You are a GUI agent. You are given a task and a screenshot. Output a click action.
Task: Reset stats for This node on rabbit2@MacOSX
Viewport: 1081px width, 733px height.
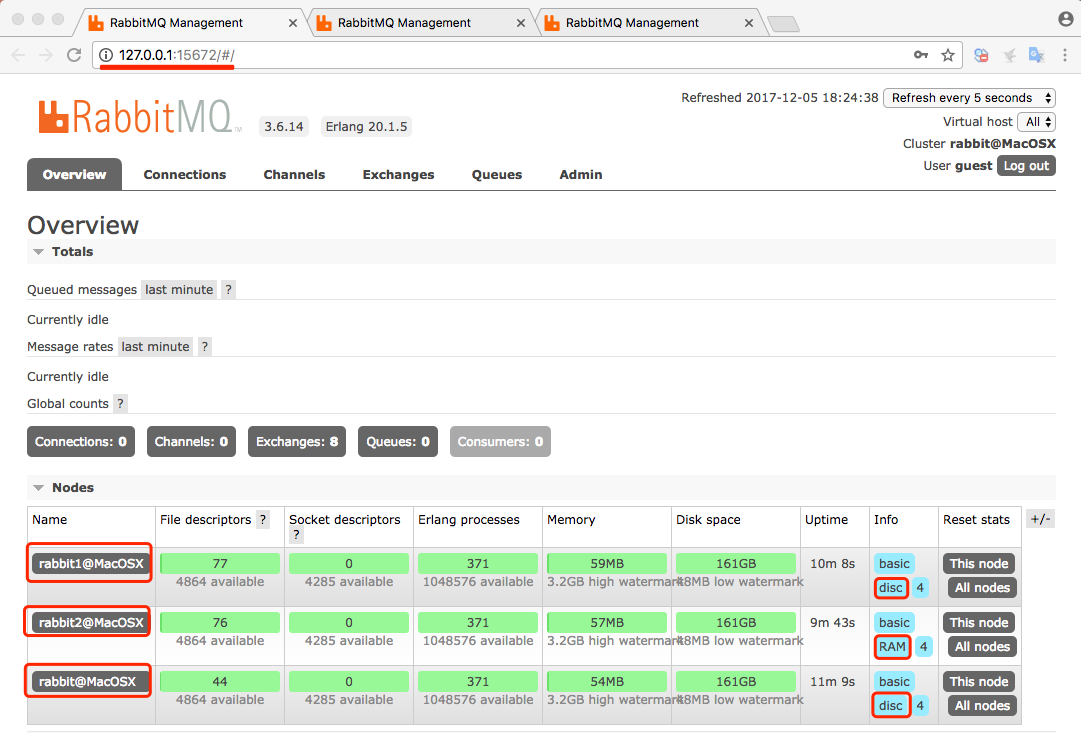point(978,623)
